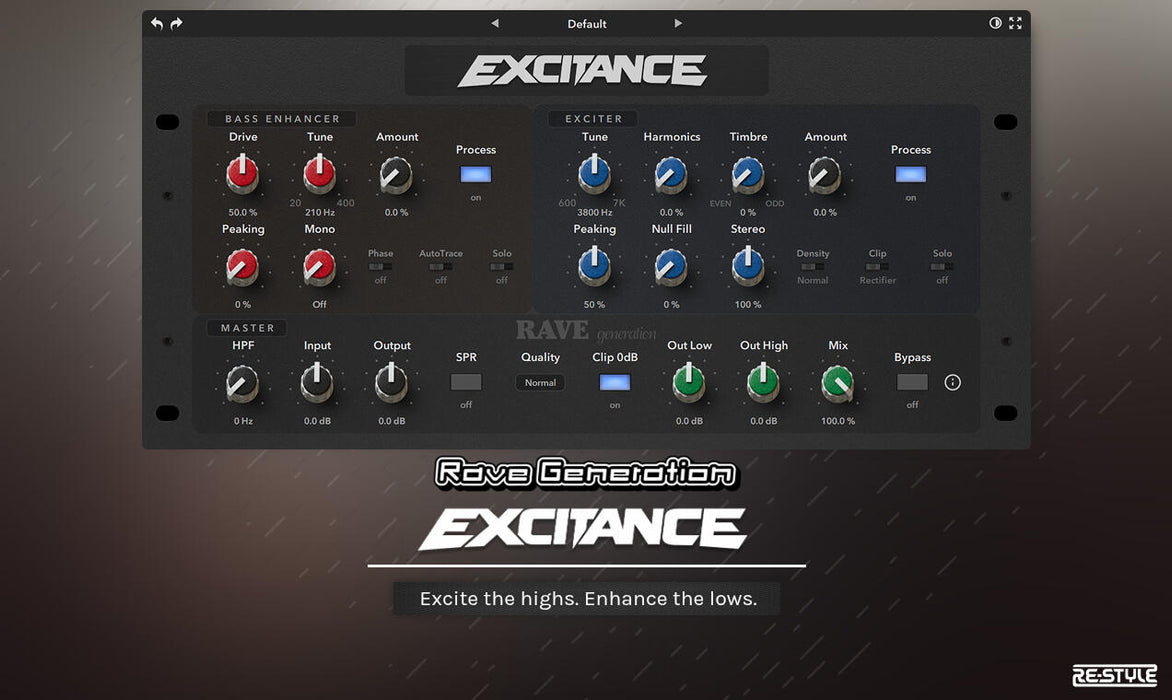Screen dimensions: 1172x700
Task: Toggle Exciter Process button
Action: click(x=910, y=174)
